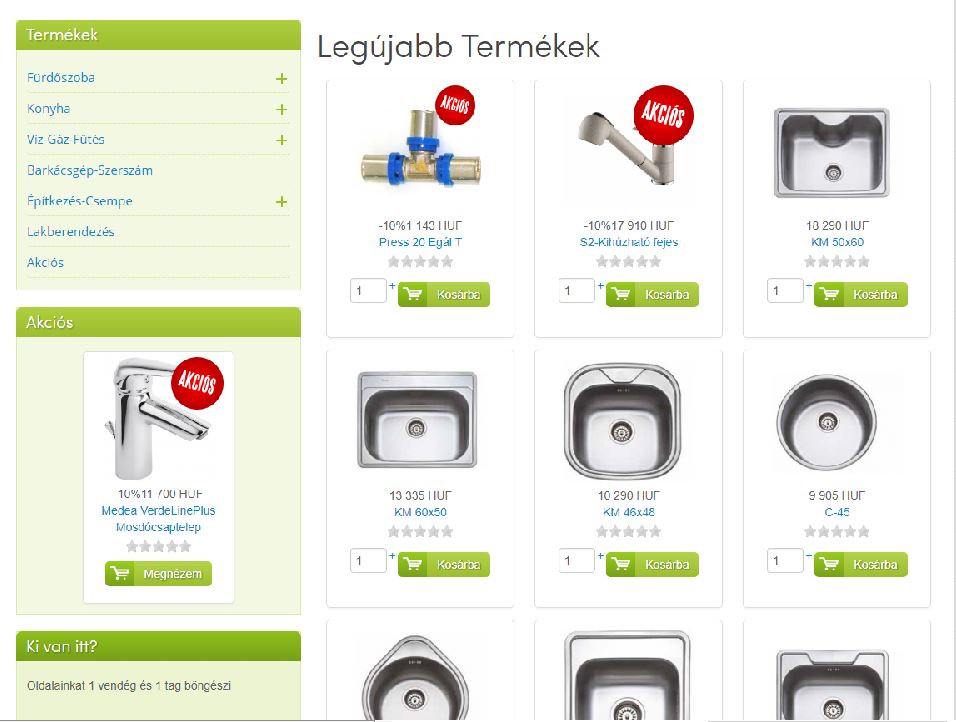Click the Akciós badge on S2-Kihúzható fejes

663,114
